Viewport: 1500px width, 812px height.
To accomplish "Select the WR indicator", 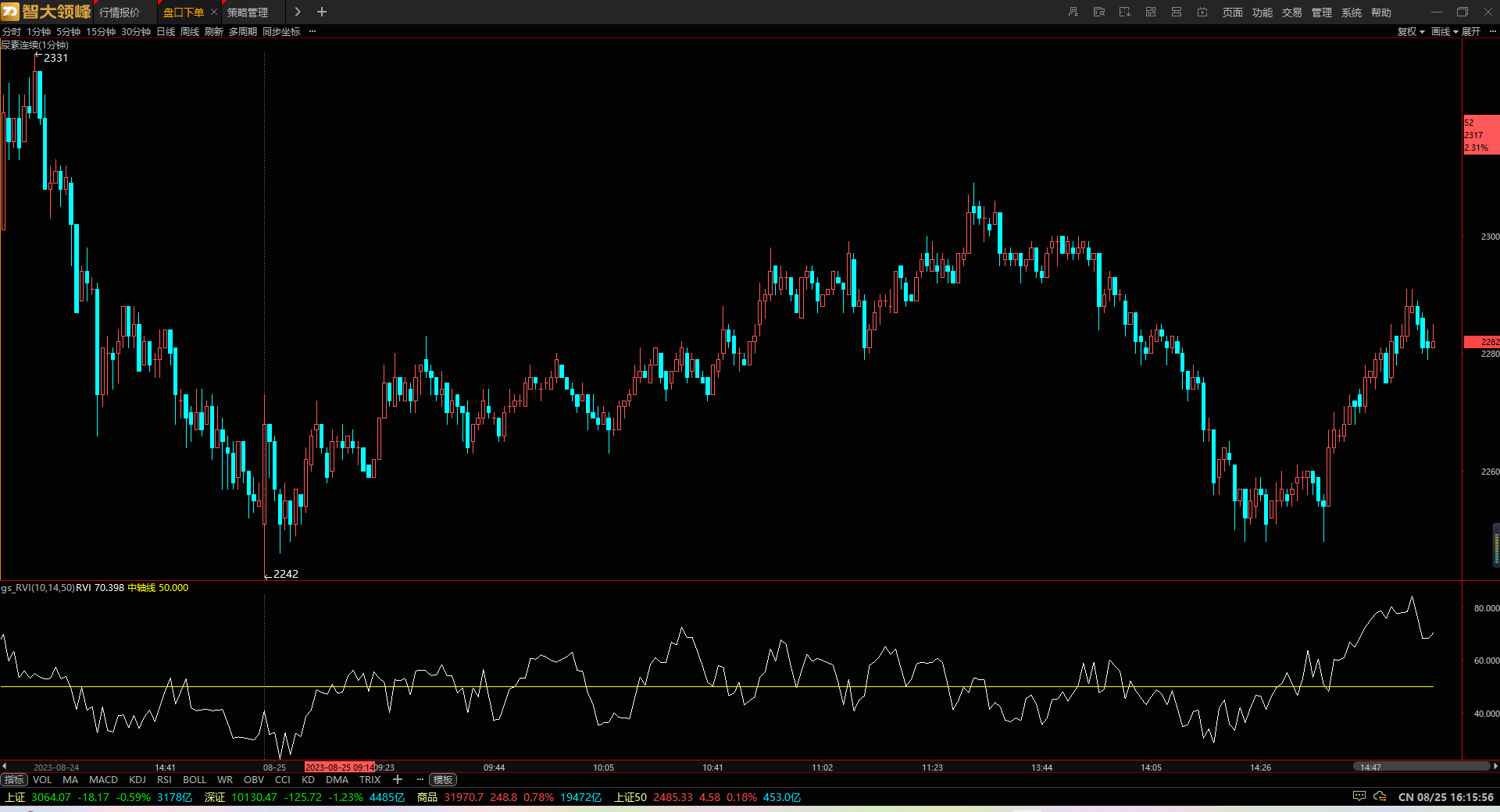I will 225,779.
